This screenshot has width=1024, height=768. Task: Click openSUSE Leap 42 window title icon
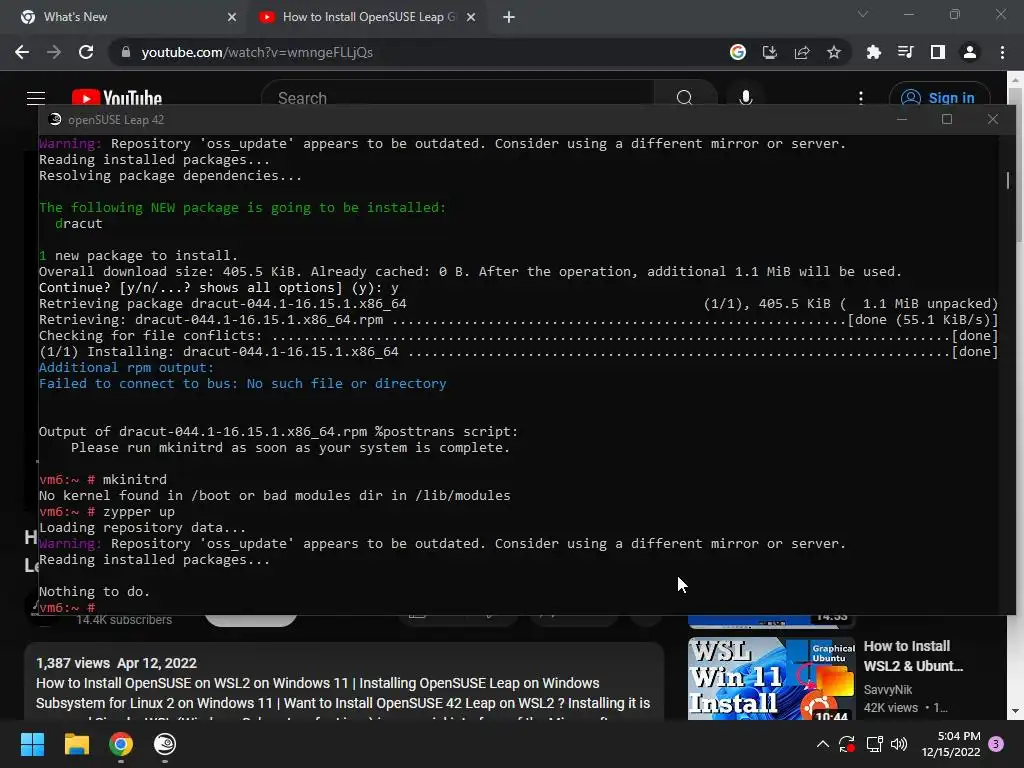point(56,120)
